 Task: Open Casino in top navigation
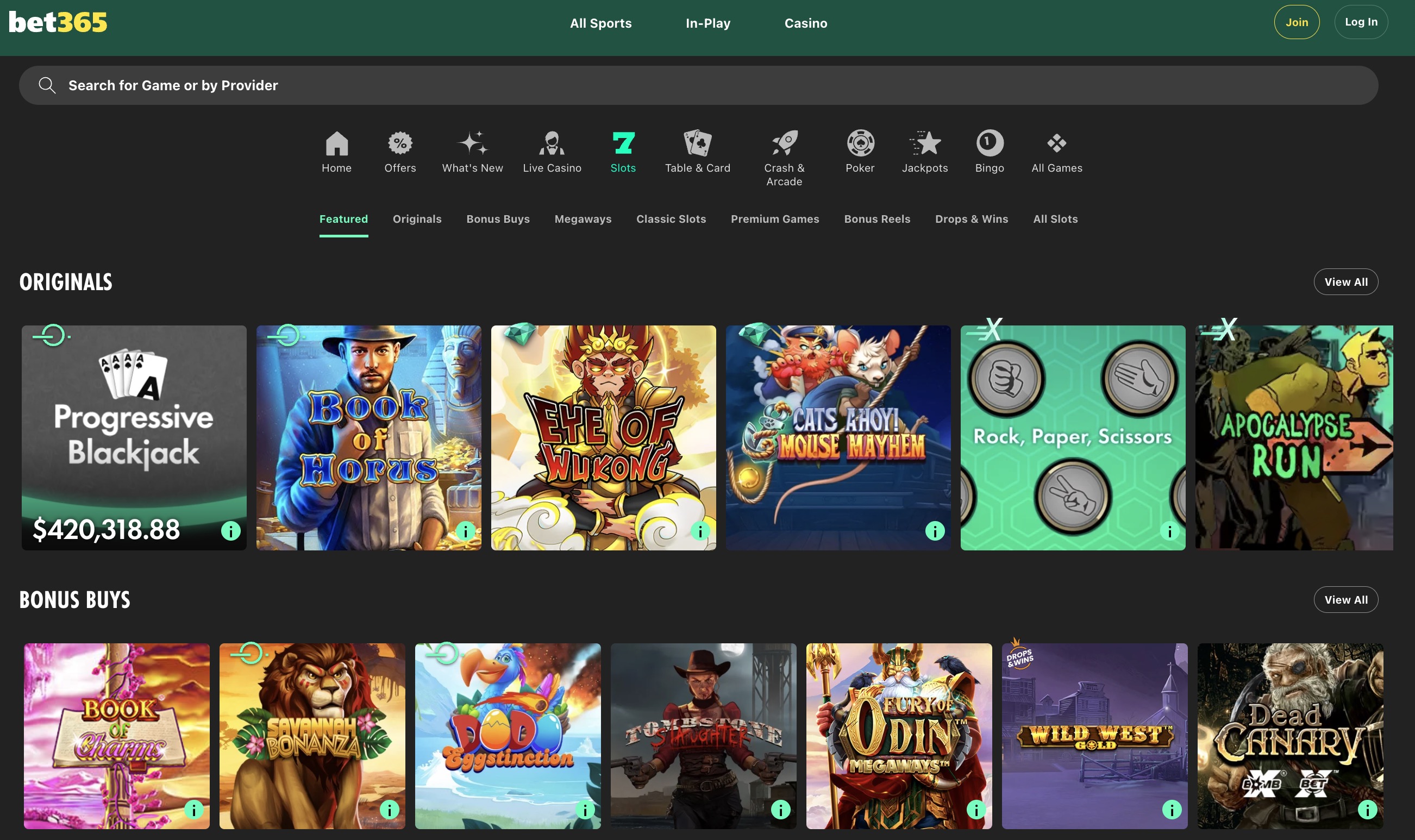pyautogui.click(x=806, y=23)
